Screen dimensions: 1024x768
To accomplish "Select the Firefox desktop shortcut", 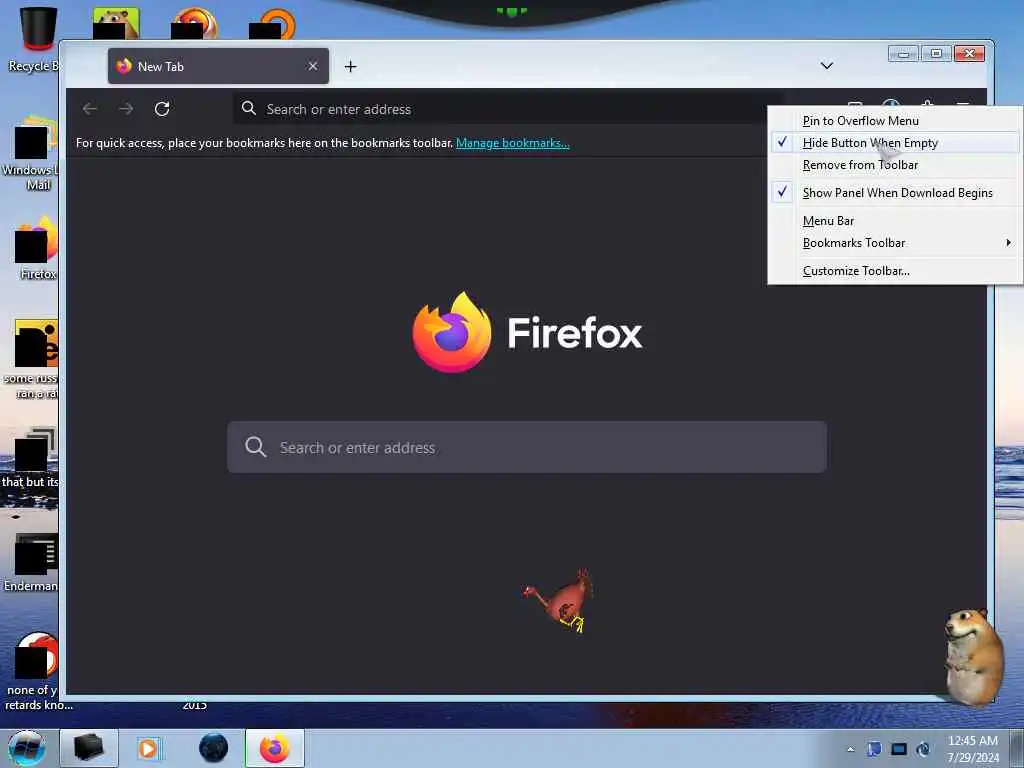I will coord(36,248).
